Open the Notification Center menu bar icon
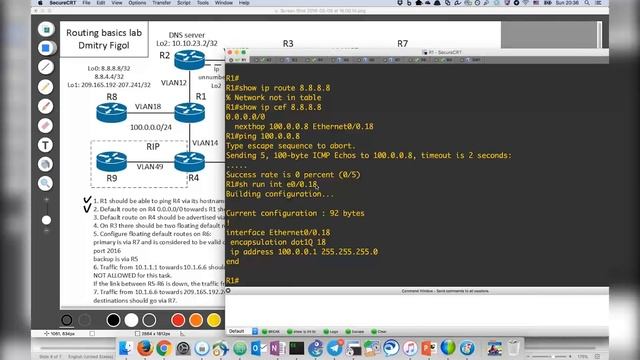This screenshot has height=360, width=640. click(598, 3)
